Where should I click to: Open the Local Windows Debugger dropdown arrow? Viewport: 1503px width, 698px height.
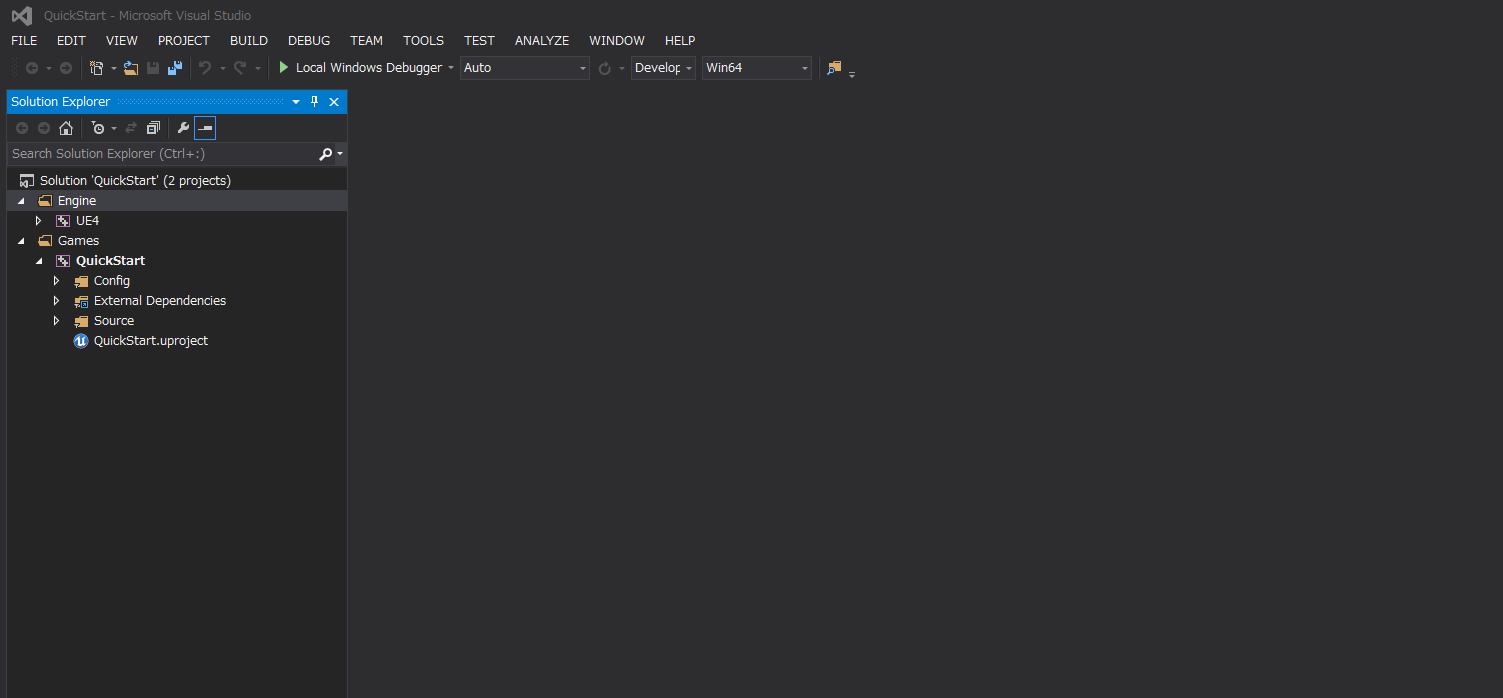click(x=450, y=68)
